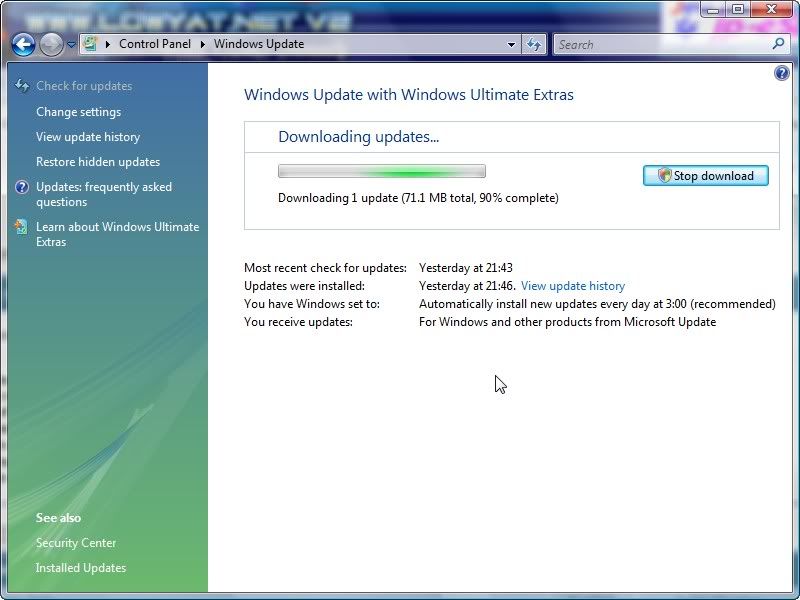Screen dimensions: 800x600
Task: Expand the address bar previous locations dropdown
Action: [x=511, y=44]
